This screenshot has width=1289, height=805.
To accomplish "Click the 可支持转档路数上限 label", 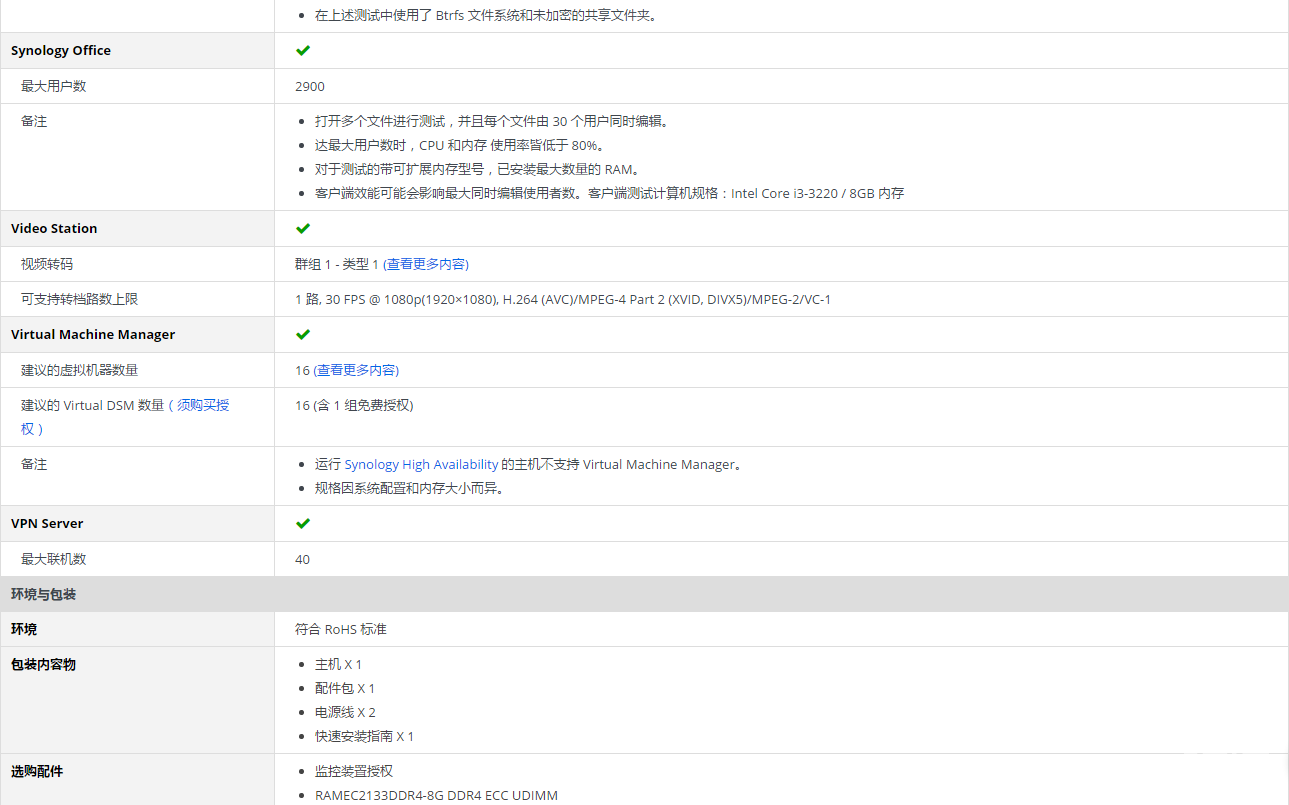I will 80,299.
